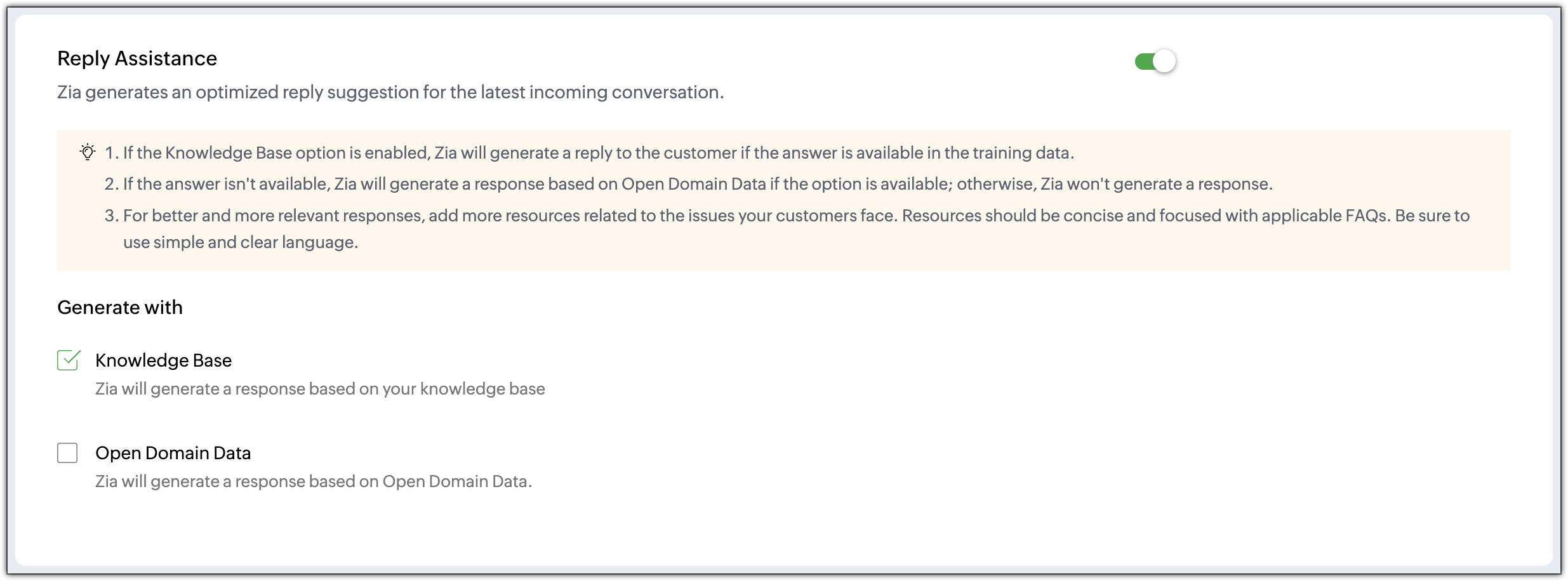
Task: Click the '3.' number marker in tips
Action: 112,216
